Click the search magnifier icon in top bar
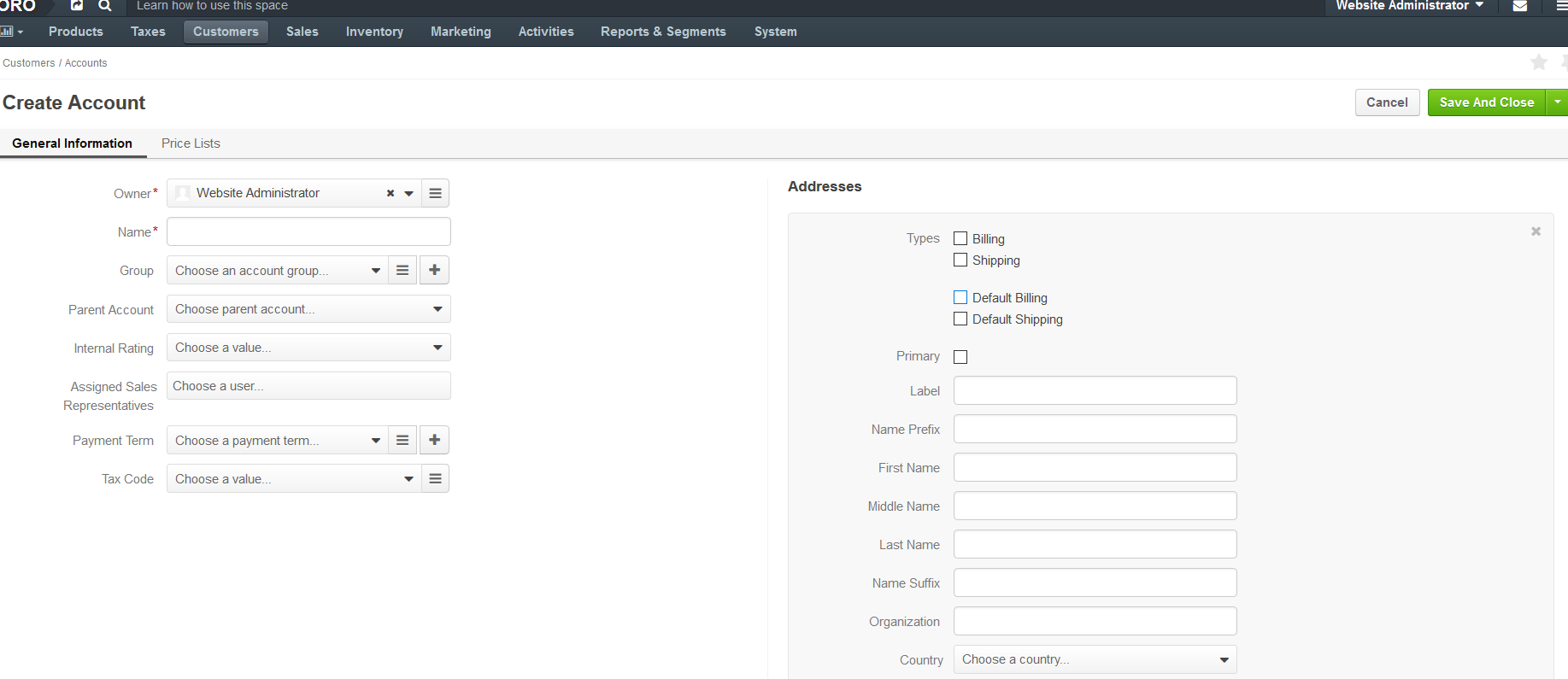This screenshot has width=1568, height=679. click(104, 5)
